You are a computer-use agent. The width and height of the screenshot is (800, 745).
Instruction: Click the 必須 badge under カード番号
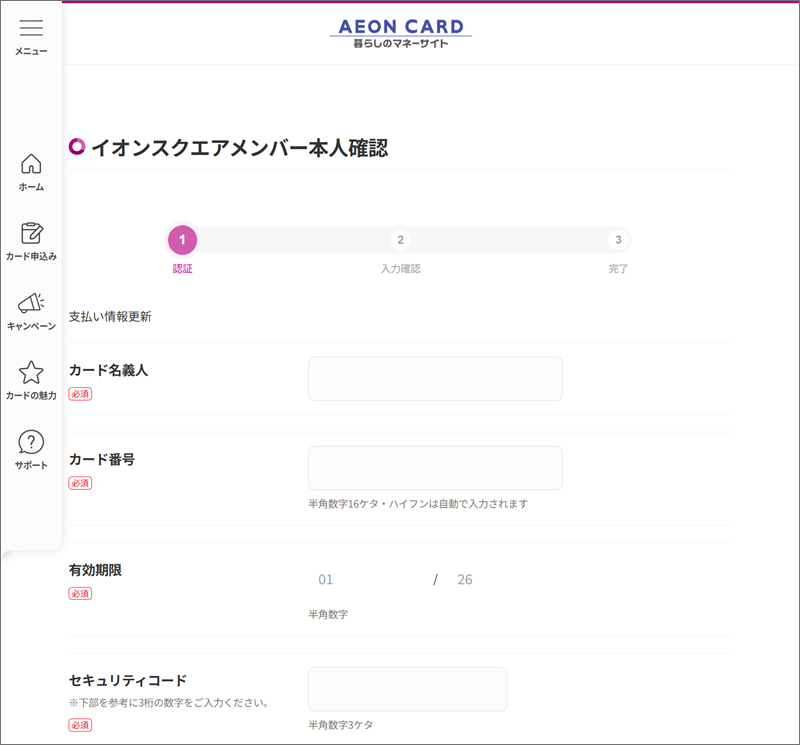[x=80, y=483]
